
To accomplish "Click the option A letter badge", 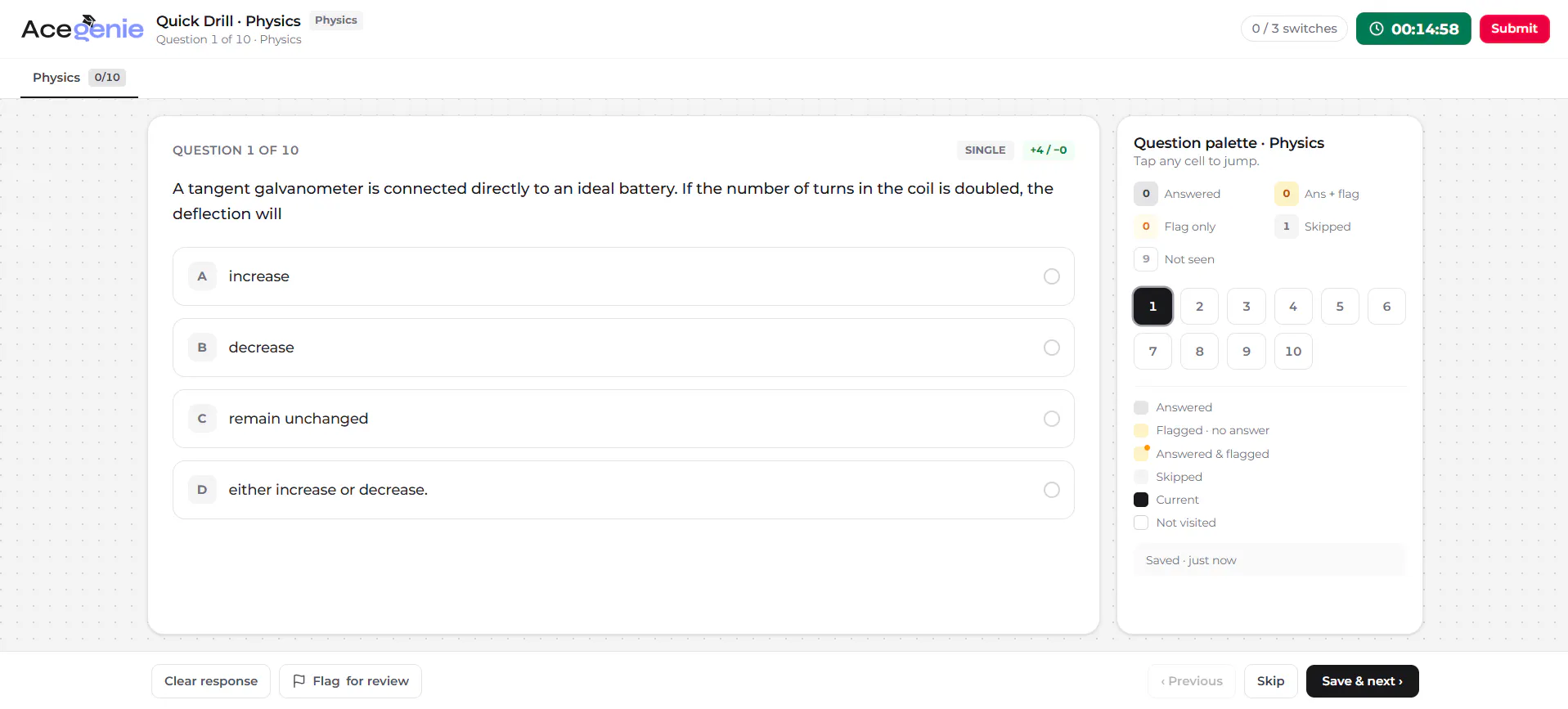I will tap(202, 276).
